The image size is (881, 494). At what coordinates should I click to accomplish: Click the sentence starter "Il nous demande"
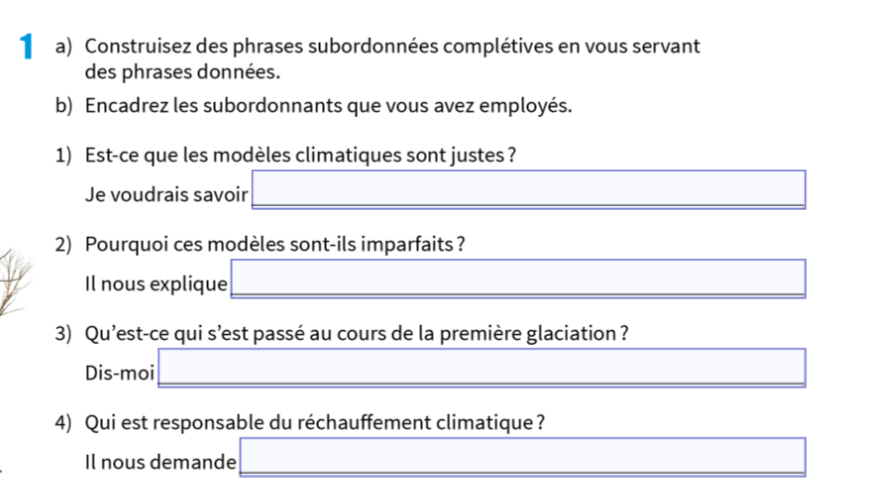pos(161,463)
